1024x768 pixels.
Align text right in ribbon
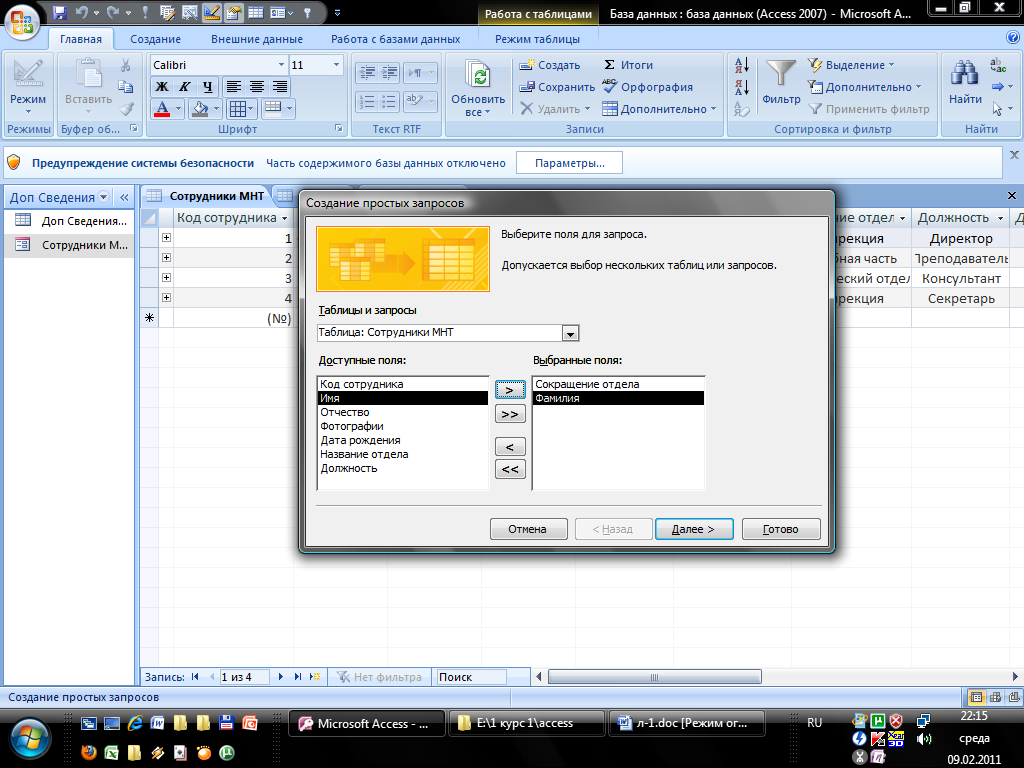280,87
